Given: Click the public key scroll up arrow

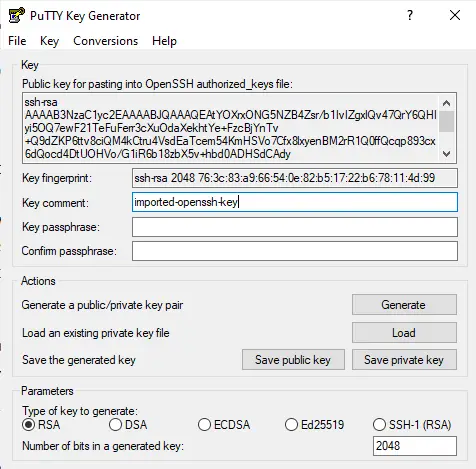Looking at the screenshot, I should pyautogui.click(x=447, y=103).
